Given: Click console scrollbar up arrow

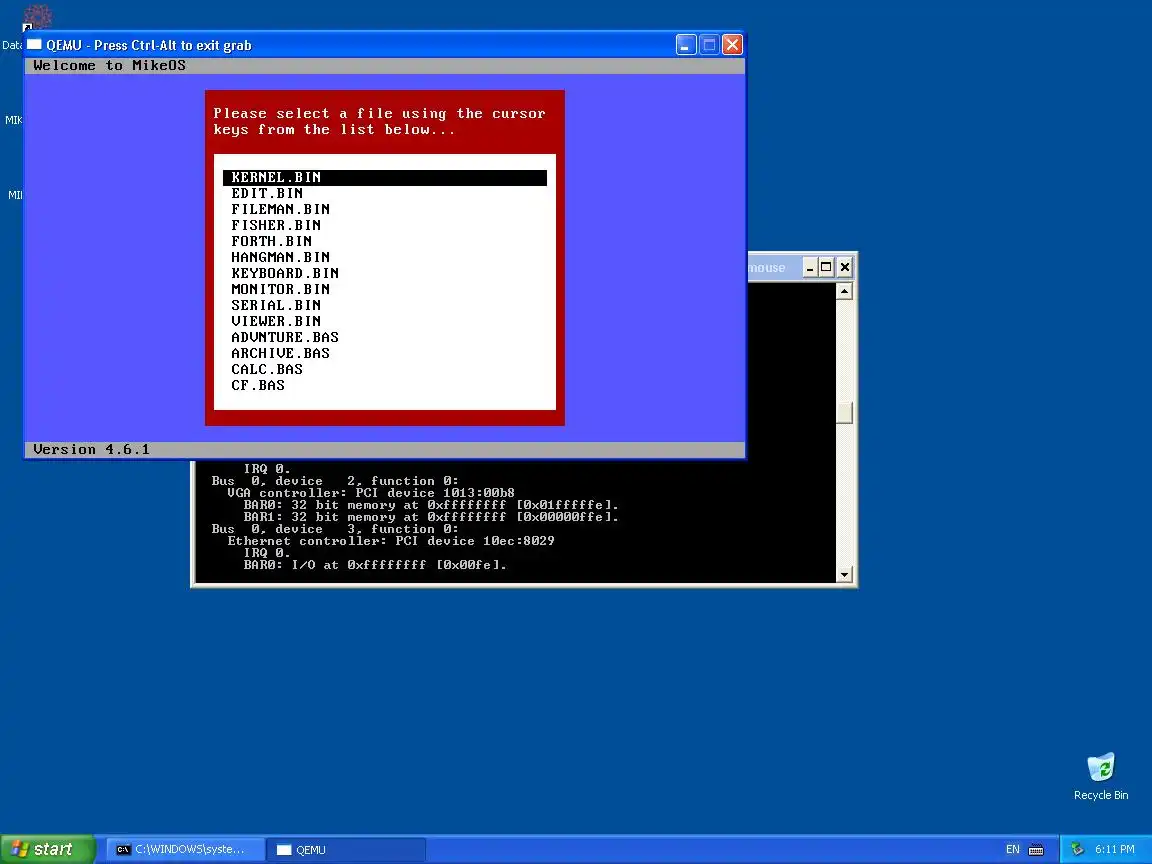Looking at the screenshot, I should click(845, 292).
